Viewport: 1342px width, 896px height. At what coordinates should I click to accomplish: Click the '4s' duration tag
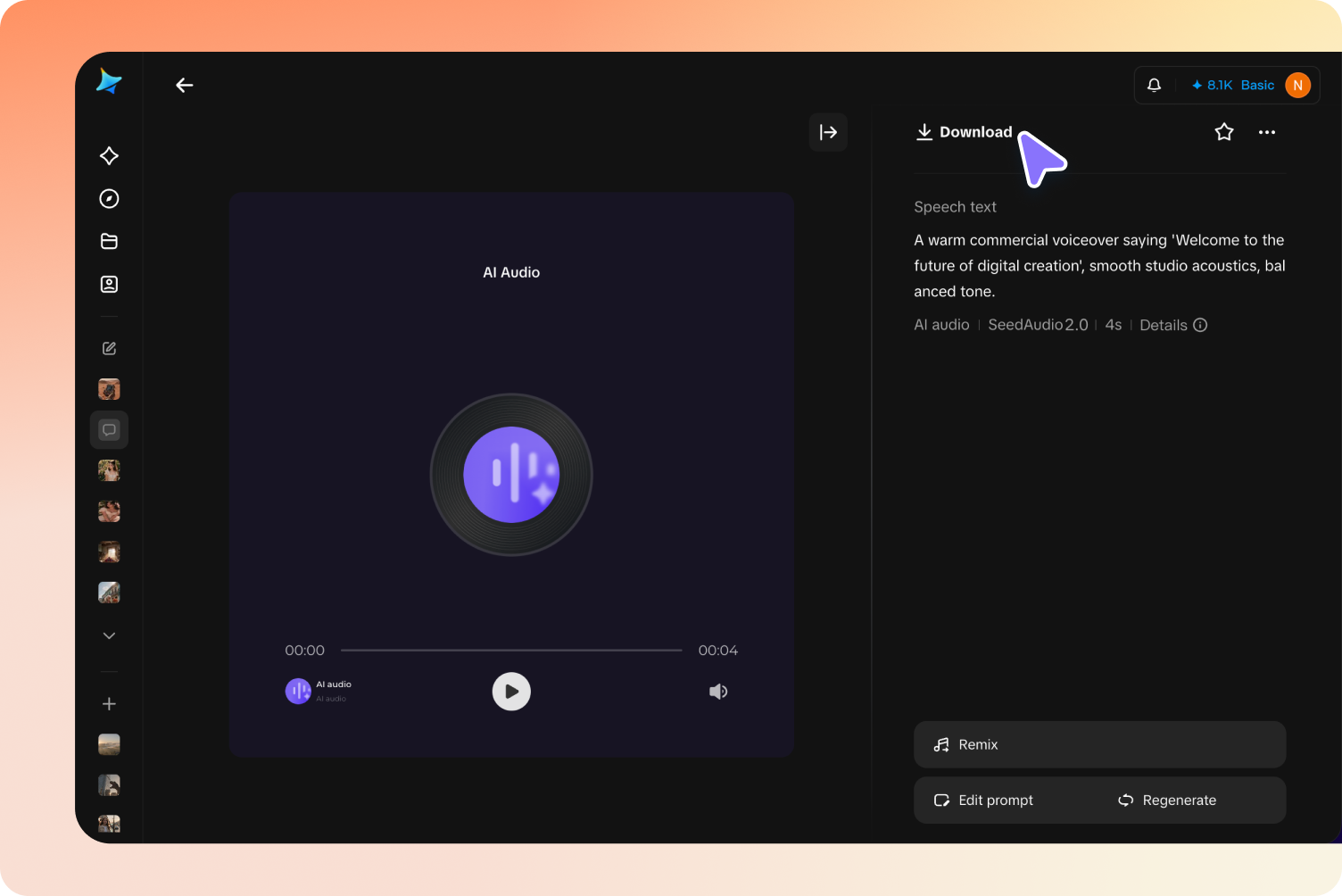1114,325
